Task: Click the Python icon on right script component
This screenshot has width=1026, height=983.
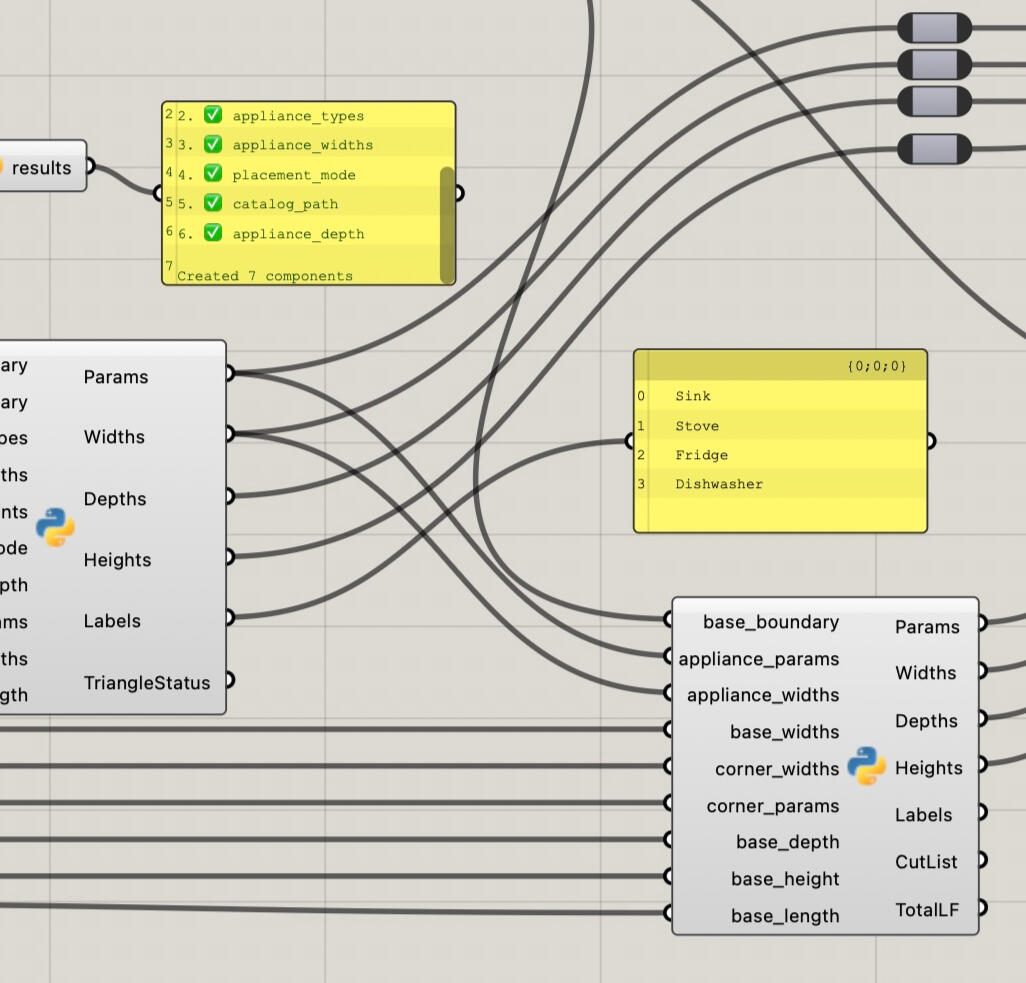Action: 866,766
